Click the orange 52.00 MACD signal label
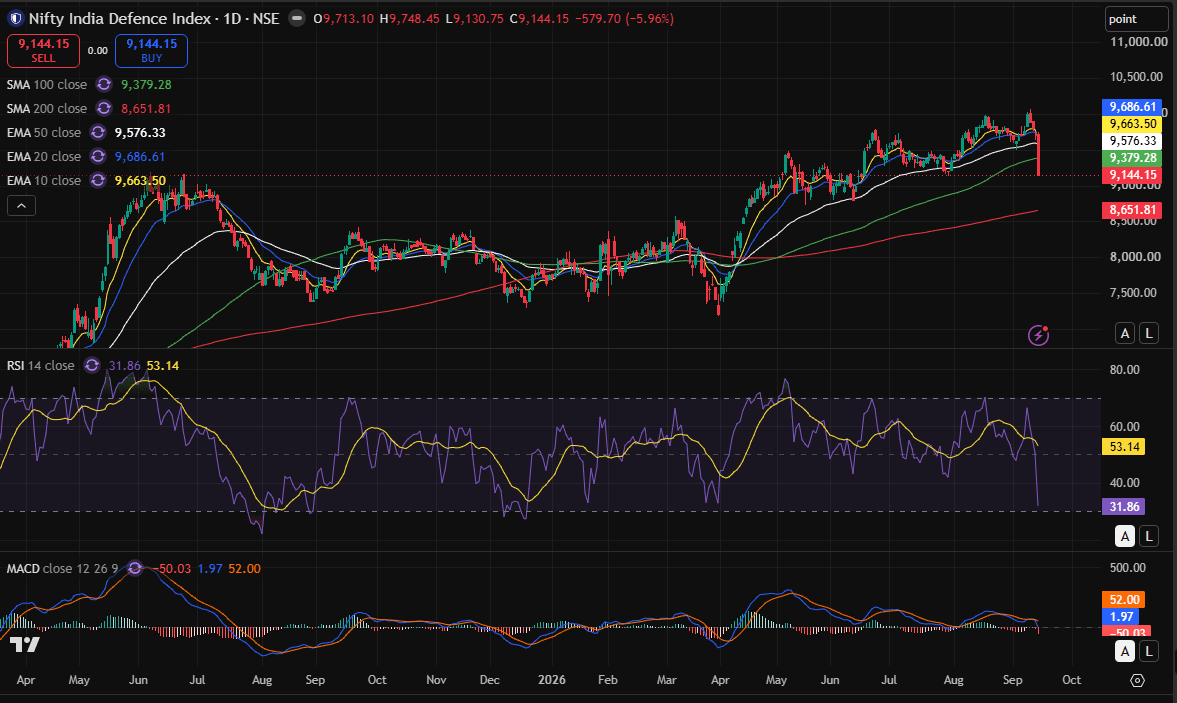Screen dimensions: 1177x703 point(1123,599)
